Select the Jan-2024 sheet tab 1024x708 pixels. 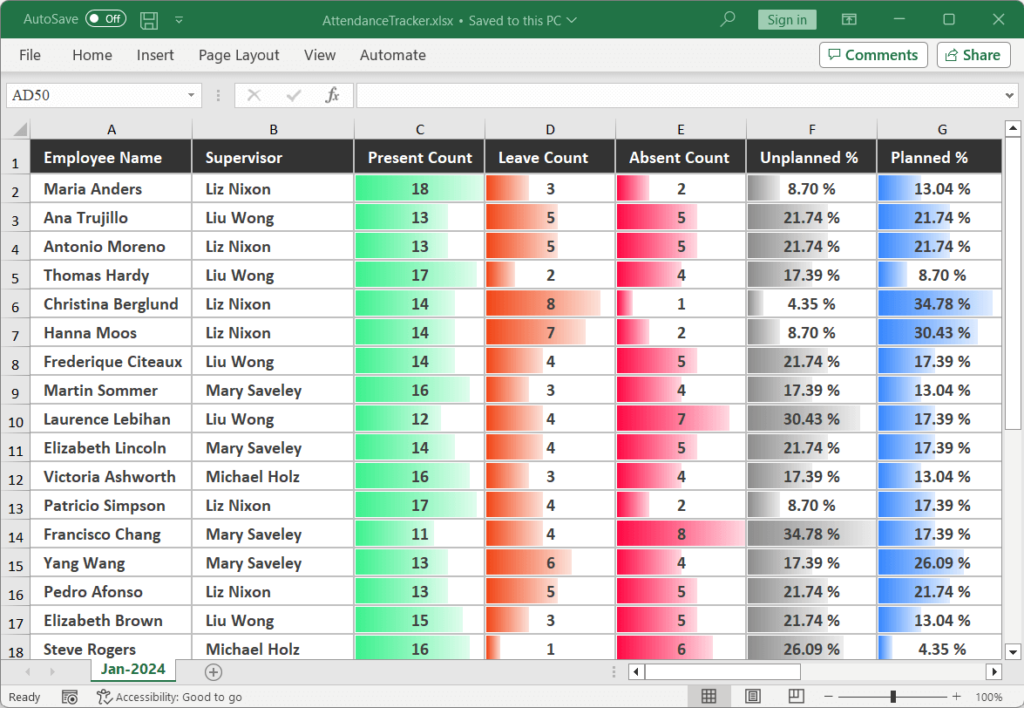(133, 670)
